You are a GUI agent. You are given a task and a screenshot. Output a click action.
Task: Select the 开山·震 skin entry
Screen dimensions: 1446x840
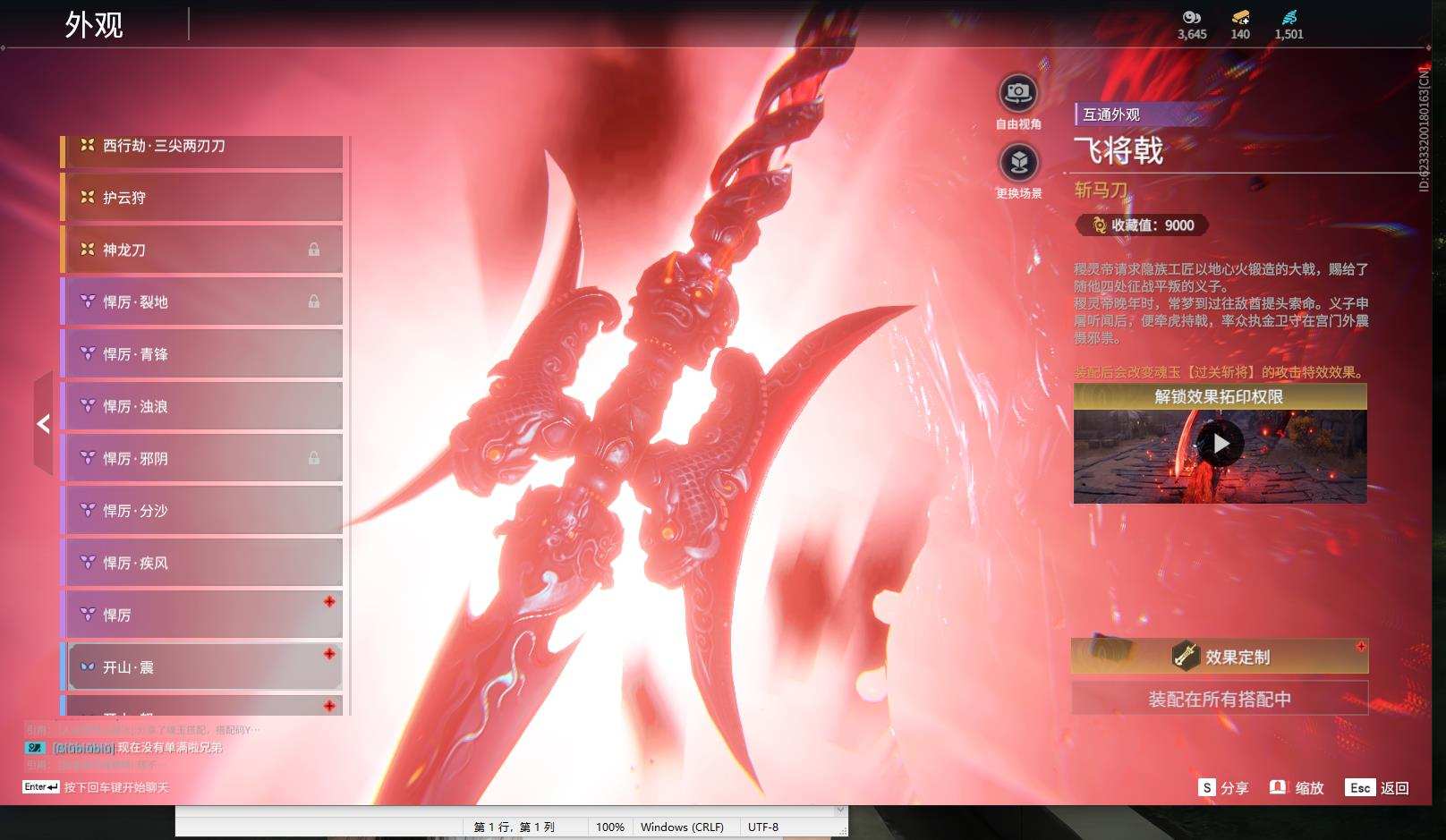pyautogui.click(x=201, y=666)
